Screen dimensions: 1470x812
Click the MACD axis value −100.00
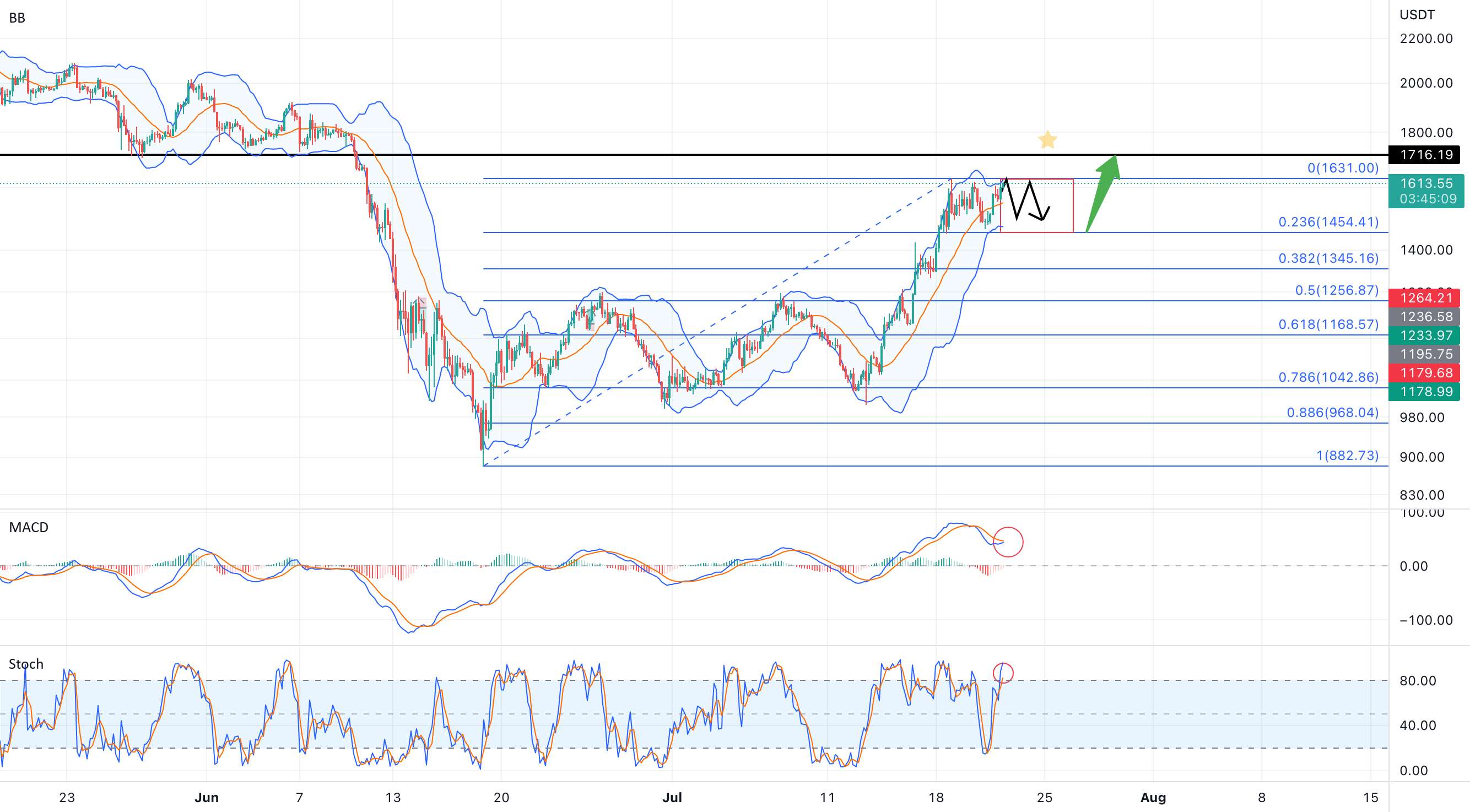1426,620
